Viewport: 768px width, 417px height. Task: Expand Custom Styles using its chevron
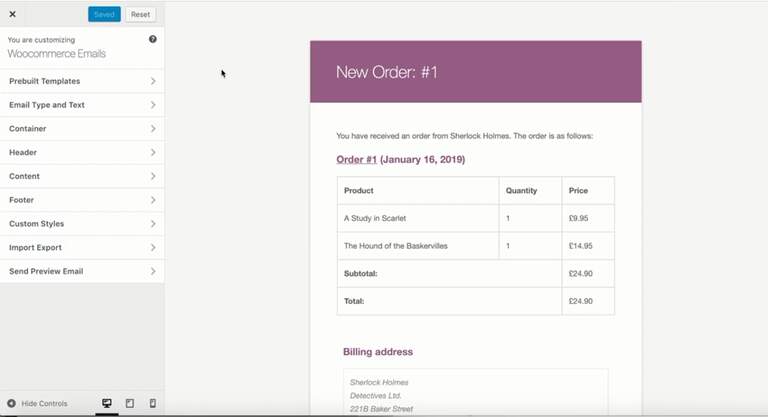click(x=153, y=223)
